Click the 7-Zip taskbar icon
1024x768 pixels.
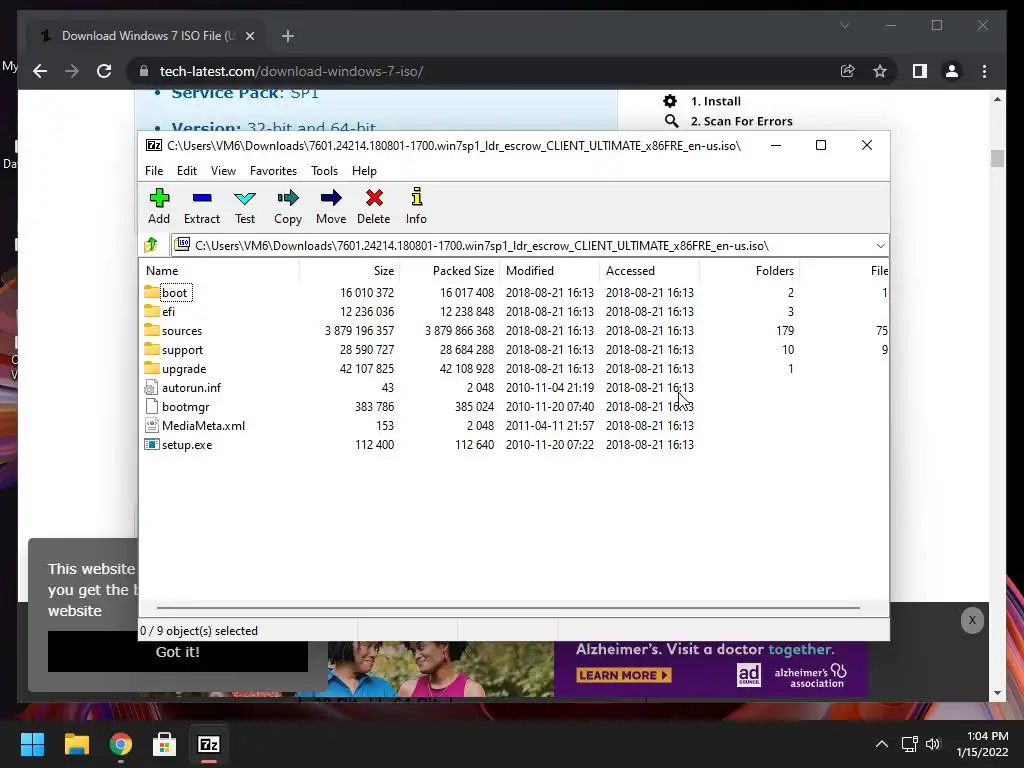(x=208, y=744)
